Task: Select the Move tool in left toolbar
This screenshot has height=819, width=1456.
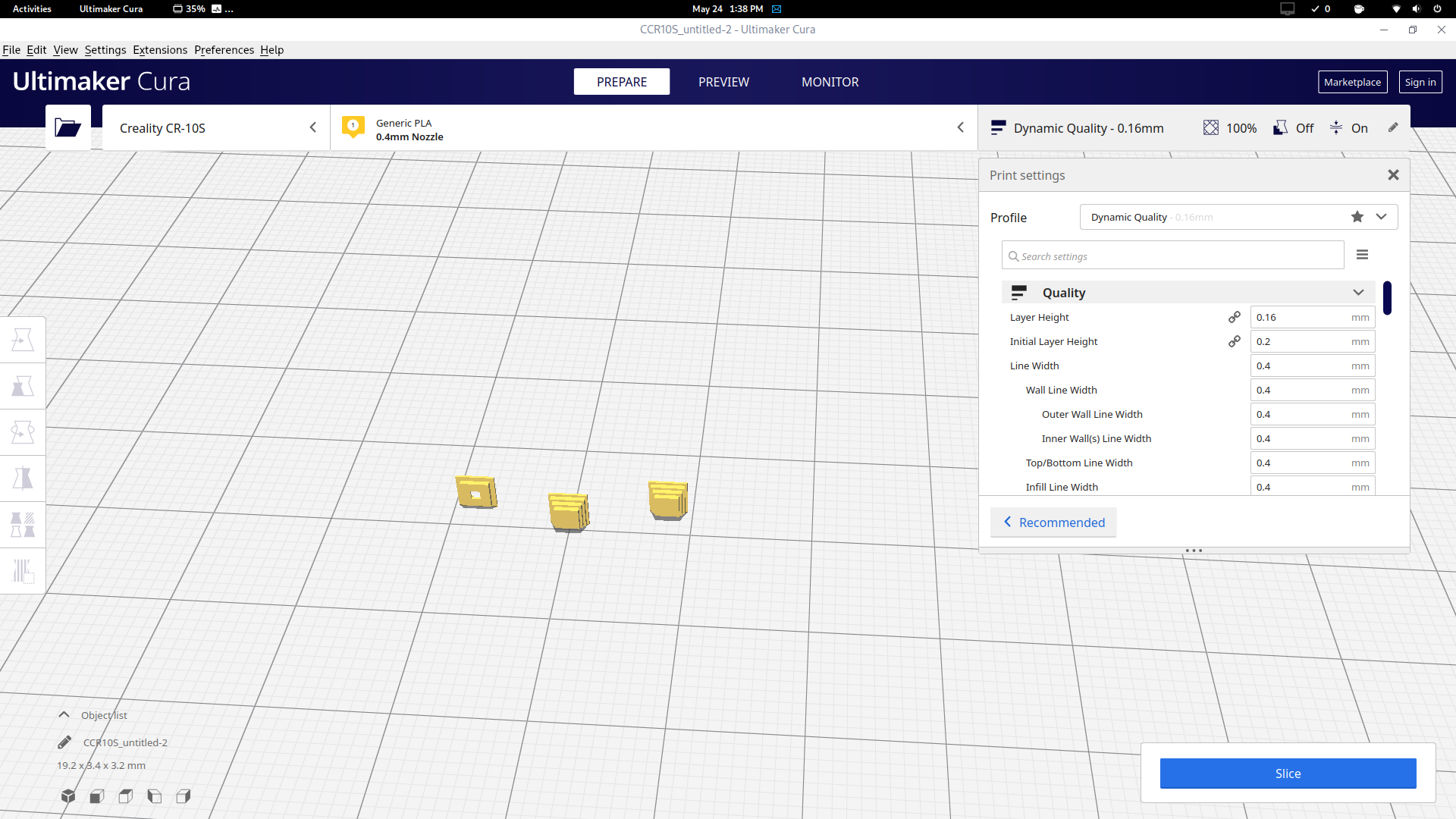Action: [x=23, y=340]
